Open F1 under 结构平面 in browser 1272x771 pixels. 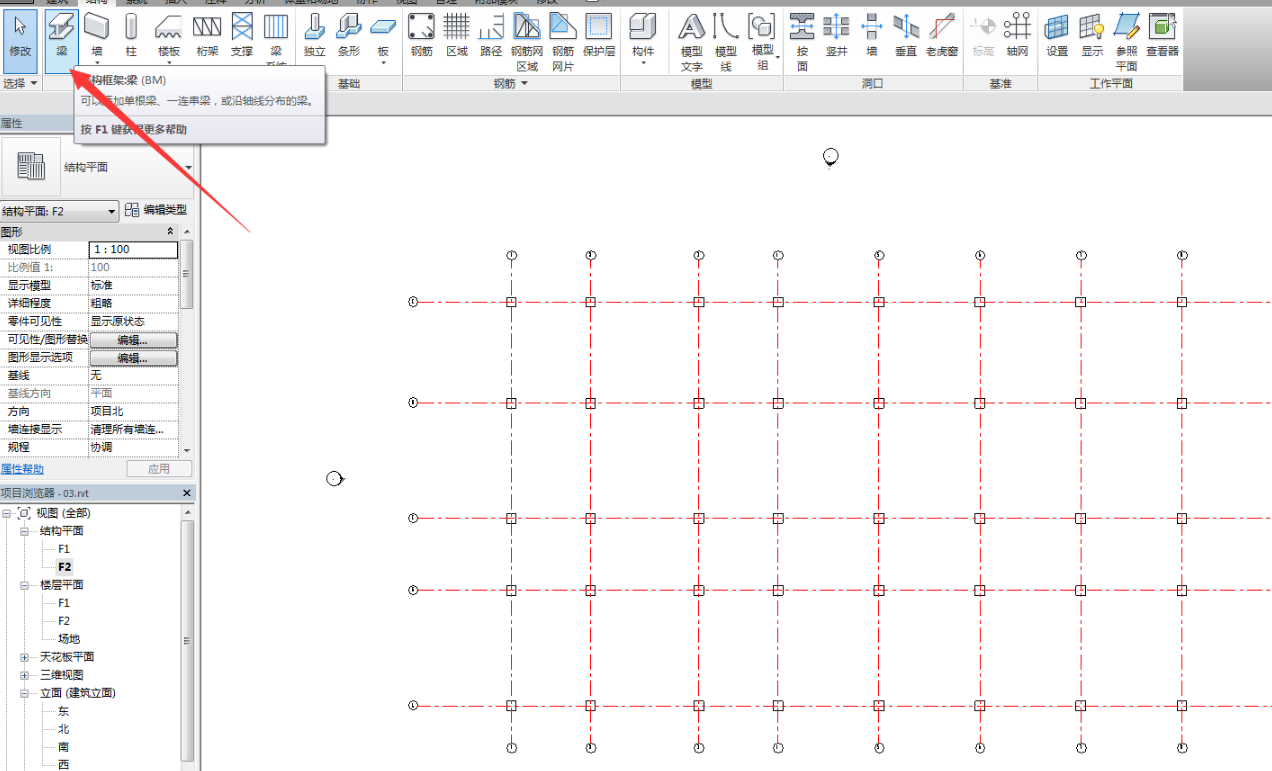64,549
